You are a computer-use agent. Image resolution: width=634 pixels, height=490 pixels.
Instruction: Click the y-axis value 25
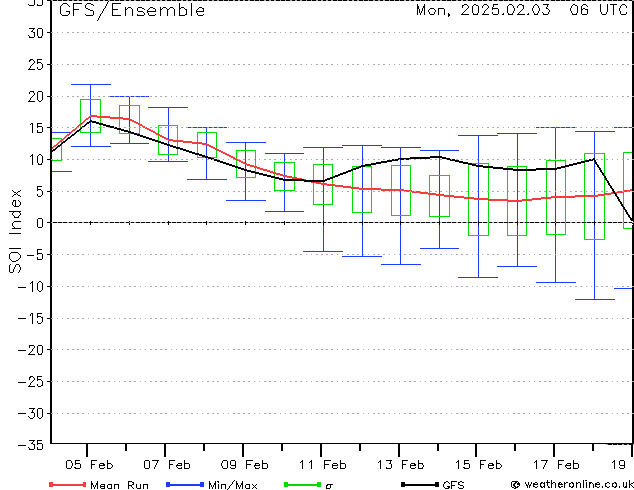[x=35, y=64]
